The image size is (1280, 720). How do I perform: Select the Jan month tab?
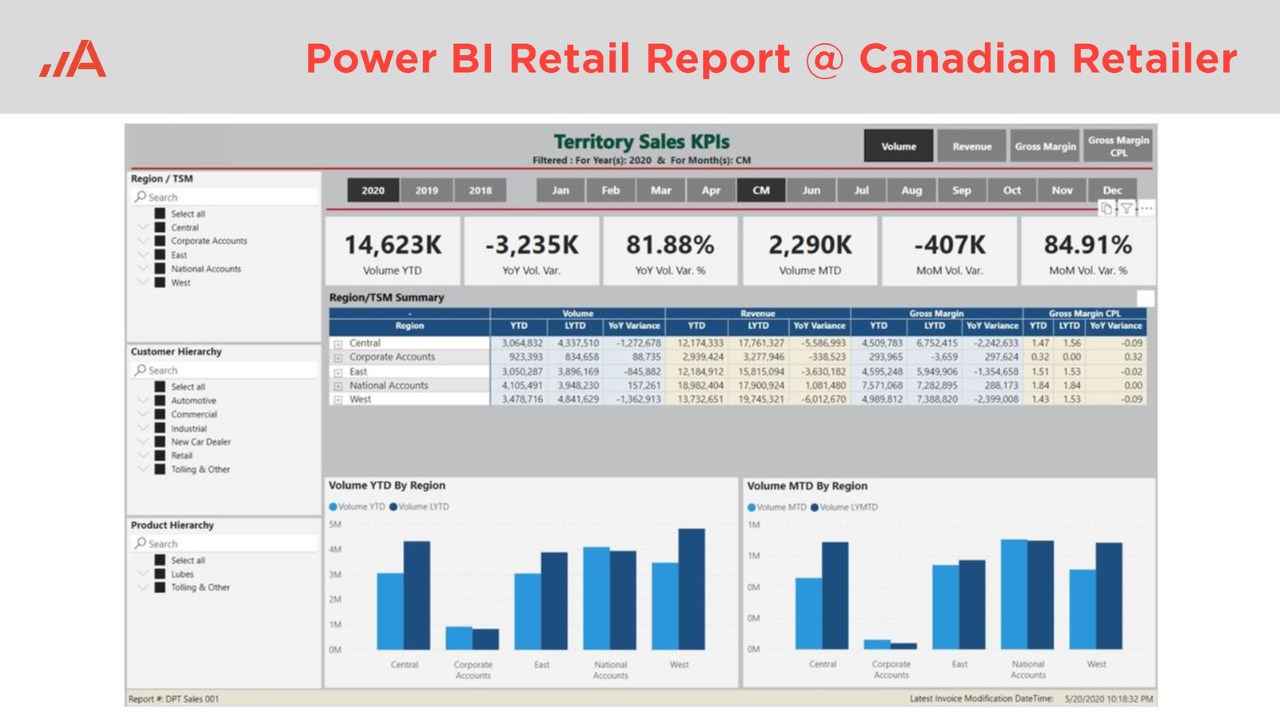pyautogui.click(x=561, y=190)
